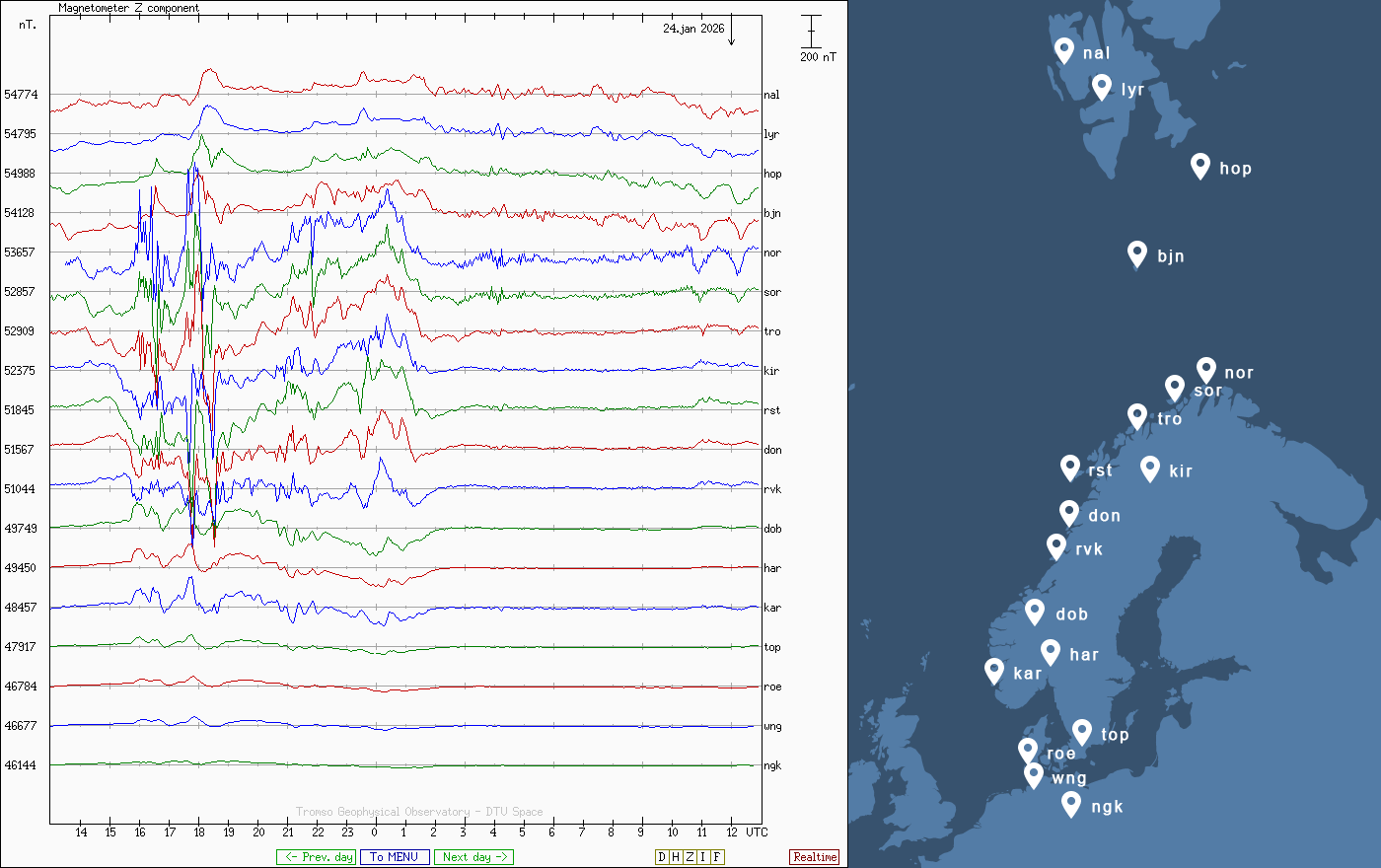This screenshot has height=868, width=1381.
Task: Select the top station map pin
Action: point(1081,731)
